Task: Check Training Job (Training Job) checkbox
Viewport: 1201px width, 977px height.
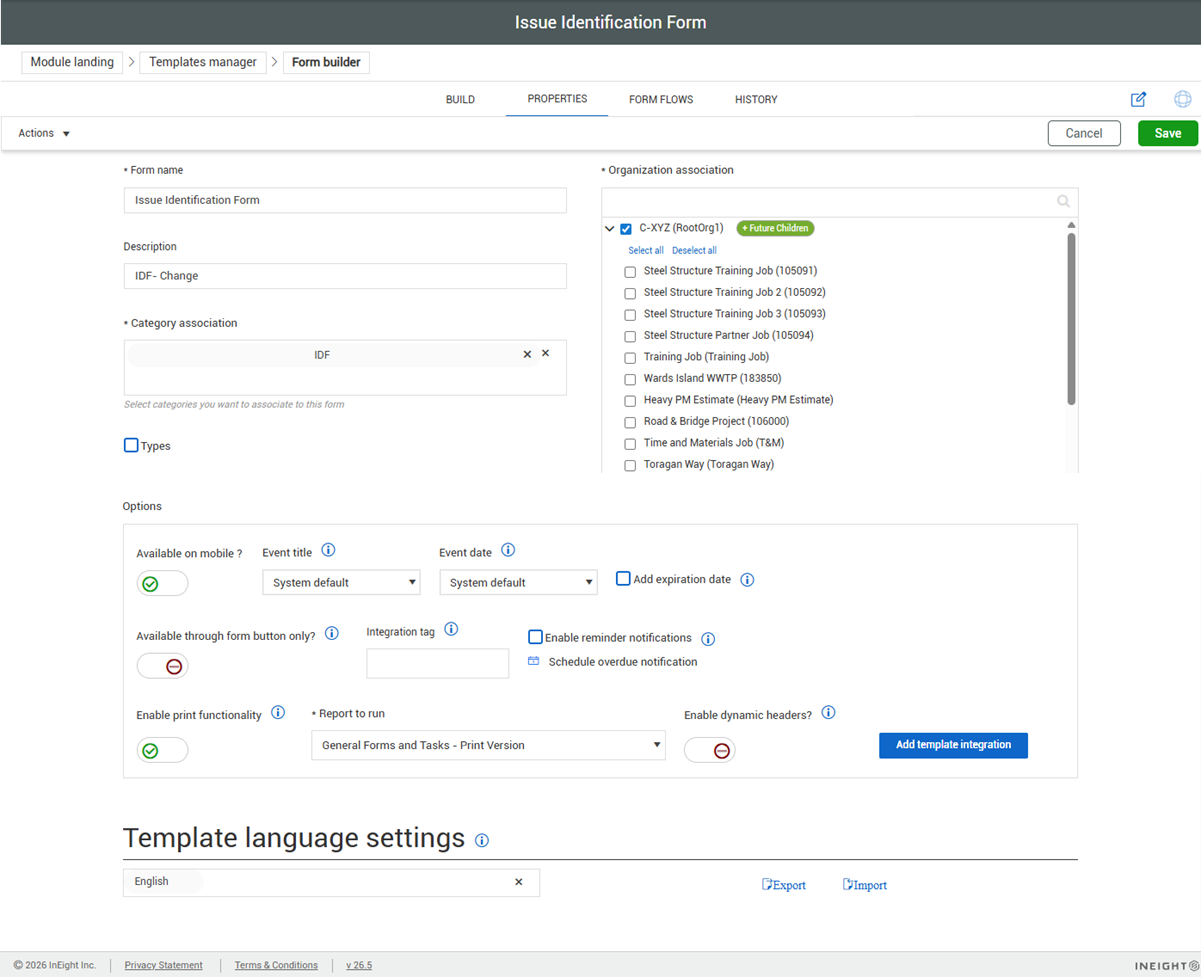Action: point(630,358)
